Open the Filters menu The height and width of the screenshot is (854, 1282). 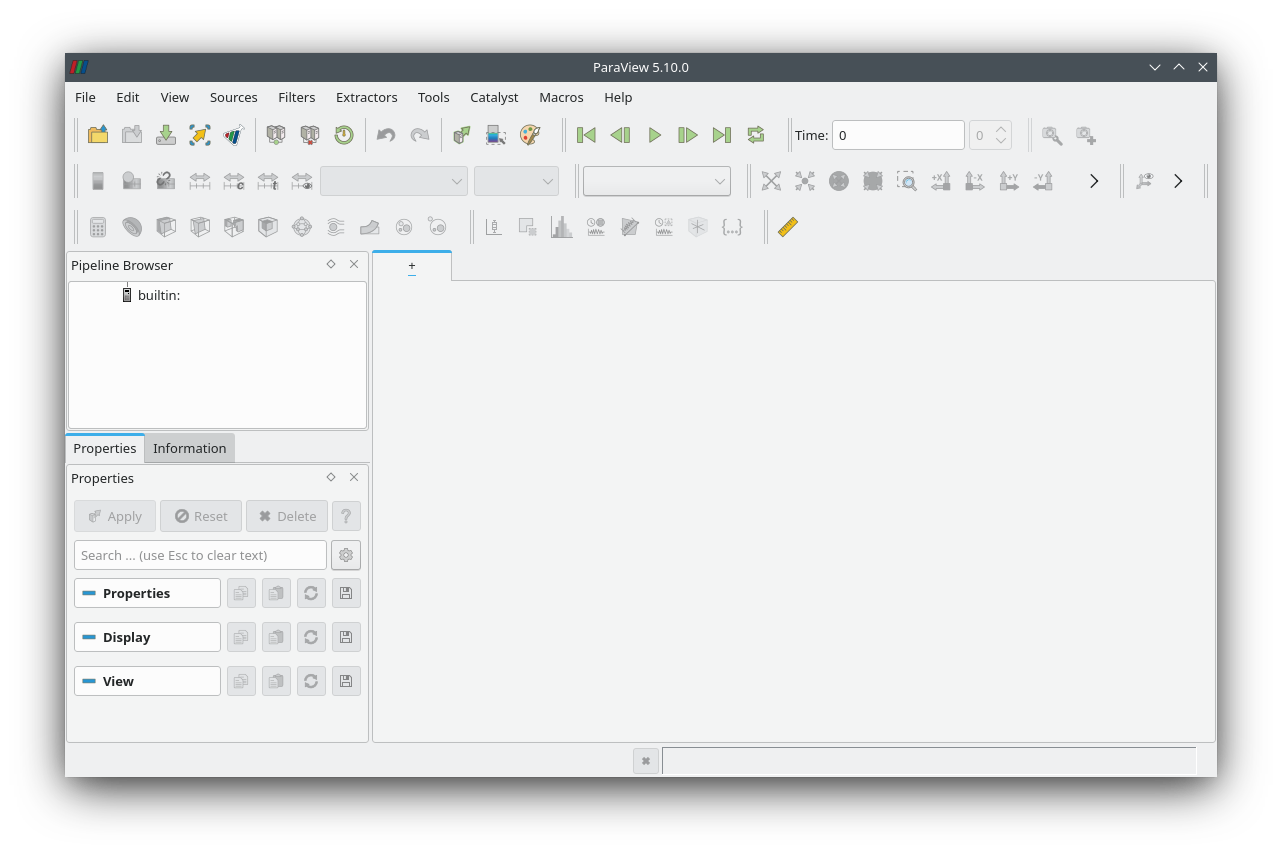tap(297, 97)
